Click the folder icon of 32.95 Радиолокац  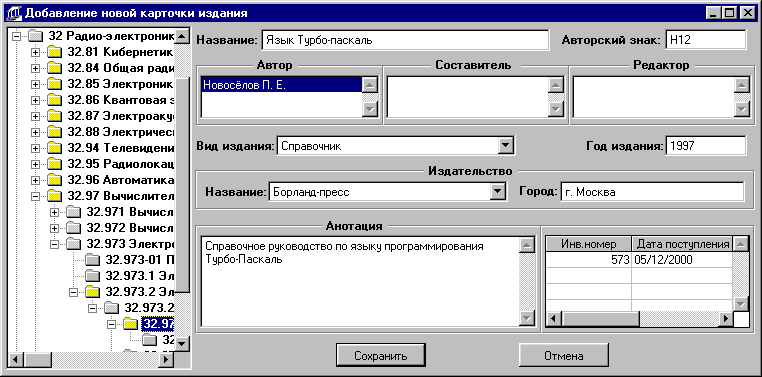coord(54,164)
